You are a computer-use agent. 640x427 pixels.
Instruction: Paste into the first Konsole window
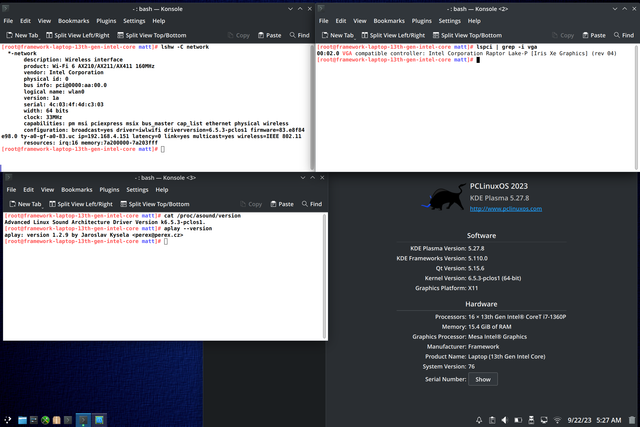click(x=269, y=36)
